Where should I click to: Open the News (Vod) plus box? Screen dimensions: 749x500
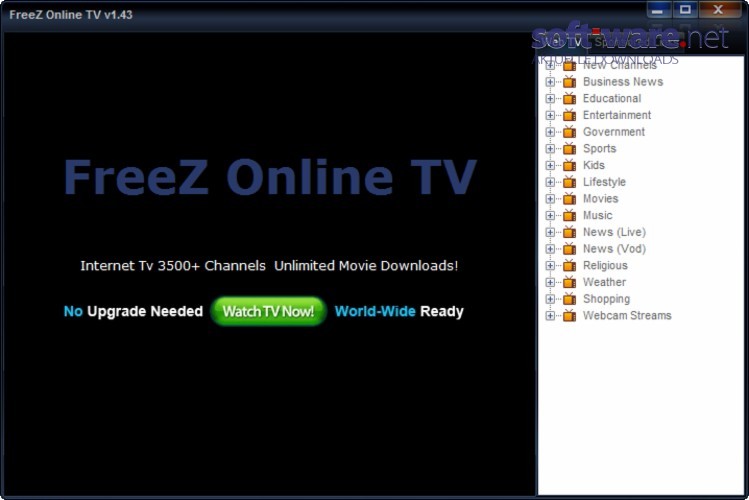click(x=550, y=249)
